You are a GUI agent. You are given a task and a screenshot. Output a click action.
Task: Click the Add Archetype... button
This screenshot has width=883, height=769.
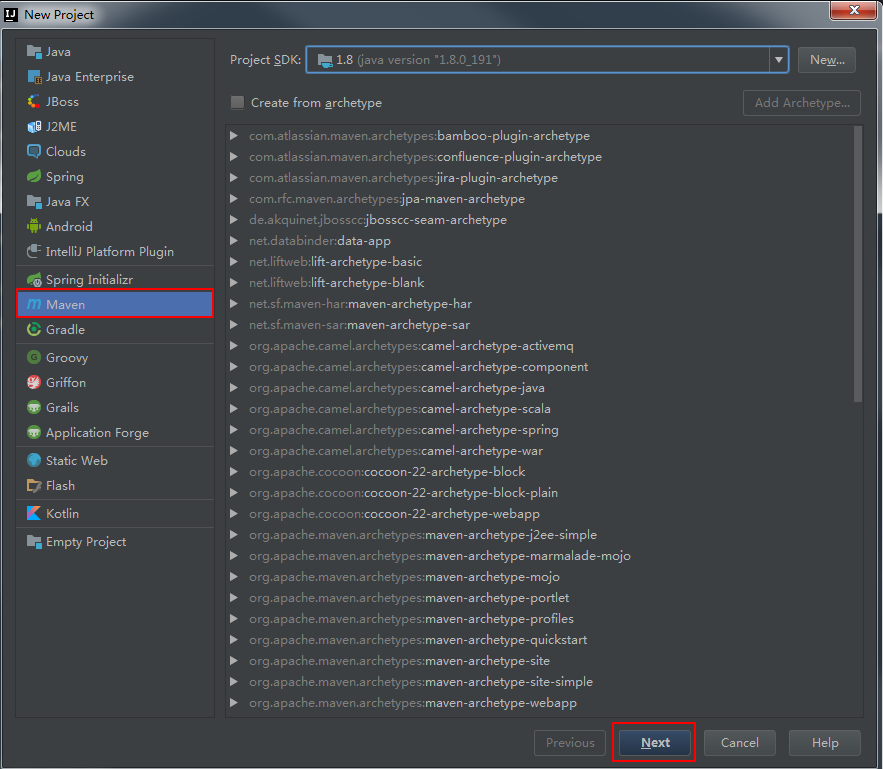point(802,103)
